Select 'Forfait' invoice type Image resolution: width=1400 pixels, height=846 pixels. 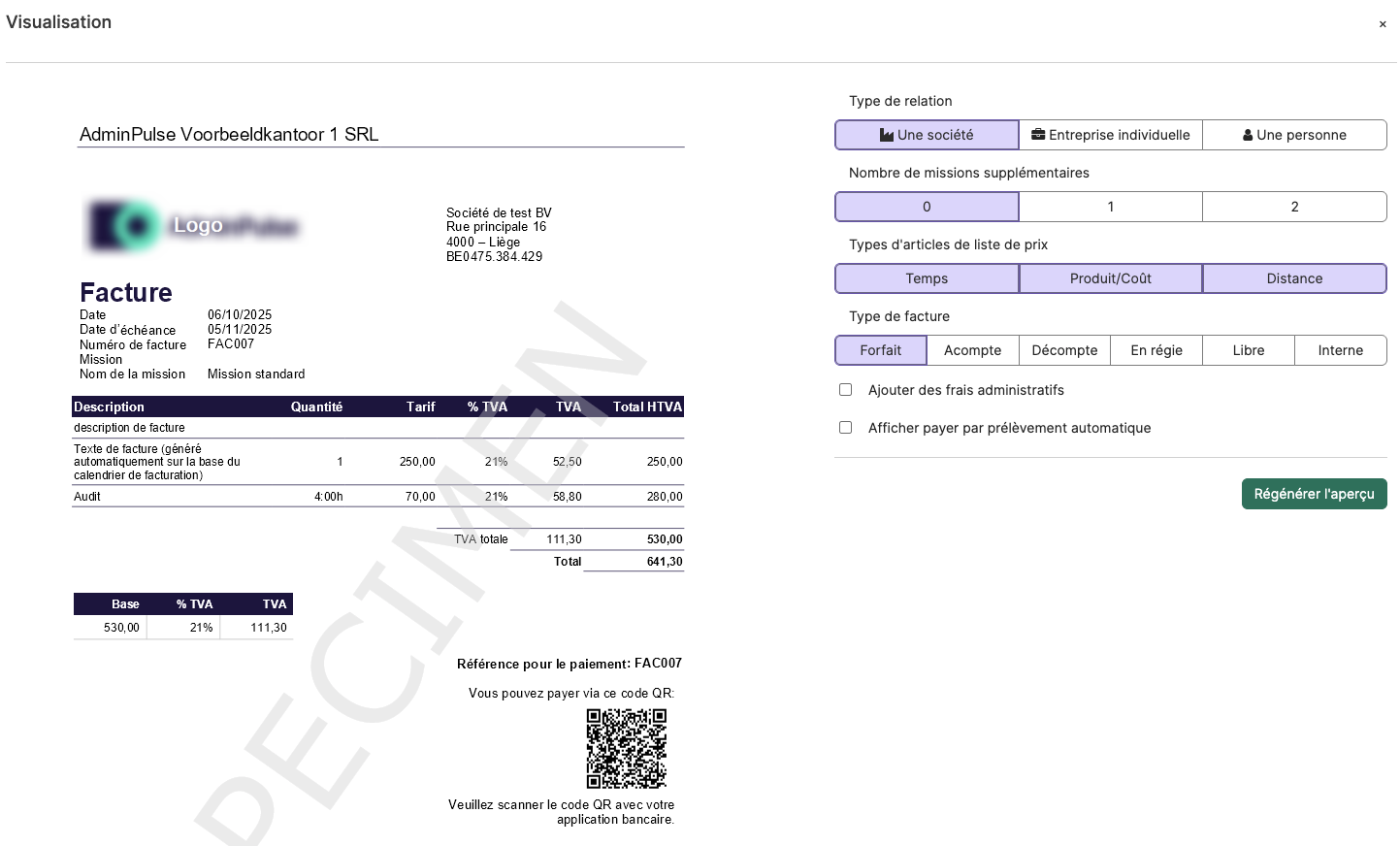pyautogui.click(x=881, y=350)
